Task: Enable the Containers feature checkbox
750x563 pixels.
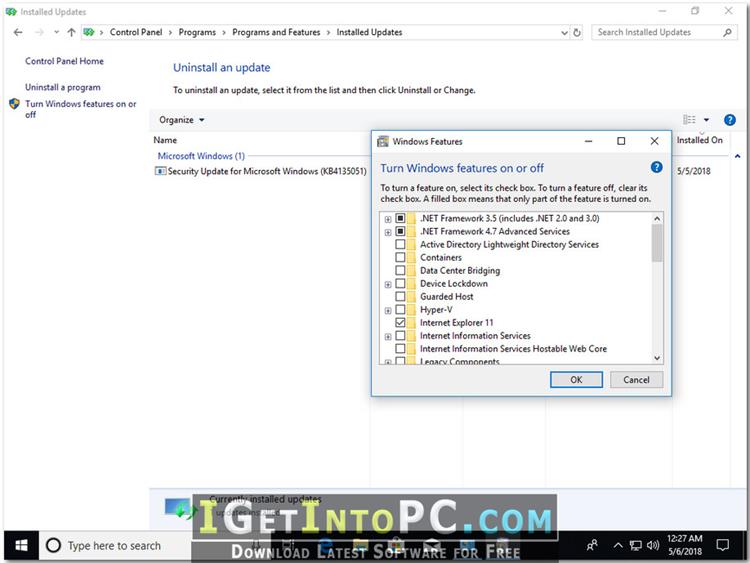Action: [400, 257]
